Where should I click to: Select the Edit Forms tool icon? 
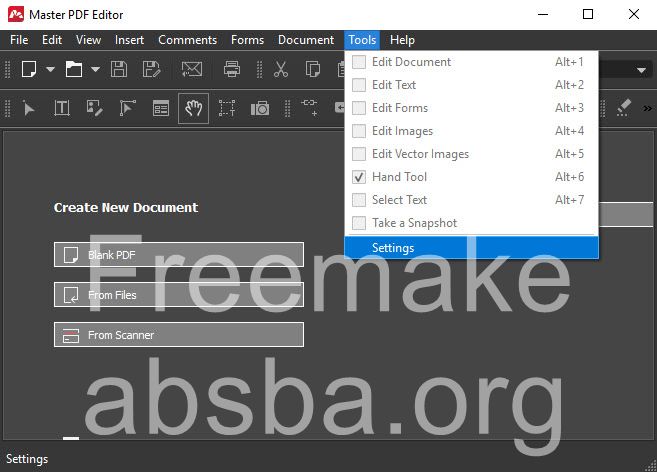coord(161,109)
